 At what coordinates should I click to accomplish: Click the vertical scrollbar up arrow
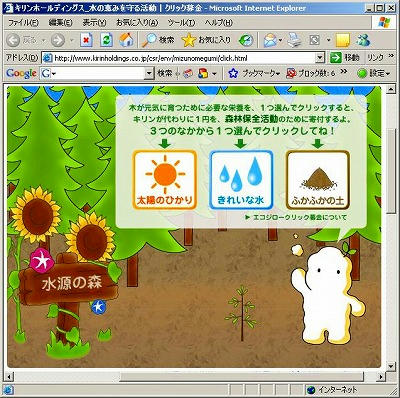391,89
